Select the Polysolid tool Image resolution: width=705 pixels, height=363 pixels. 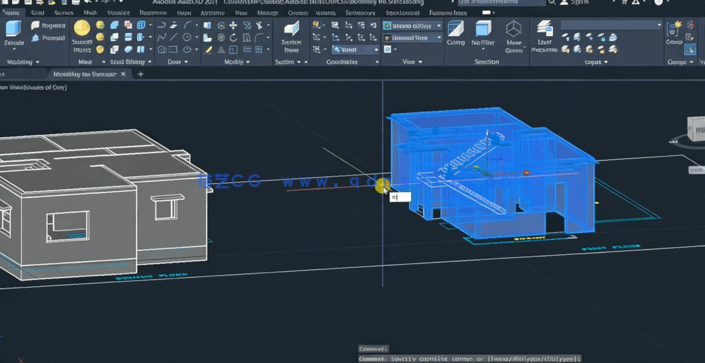[47, 26]
